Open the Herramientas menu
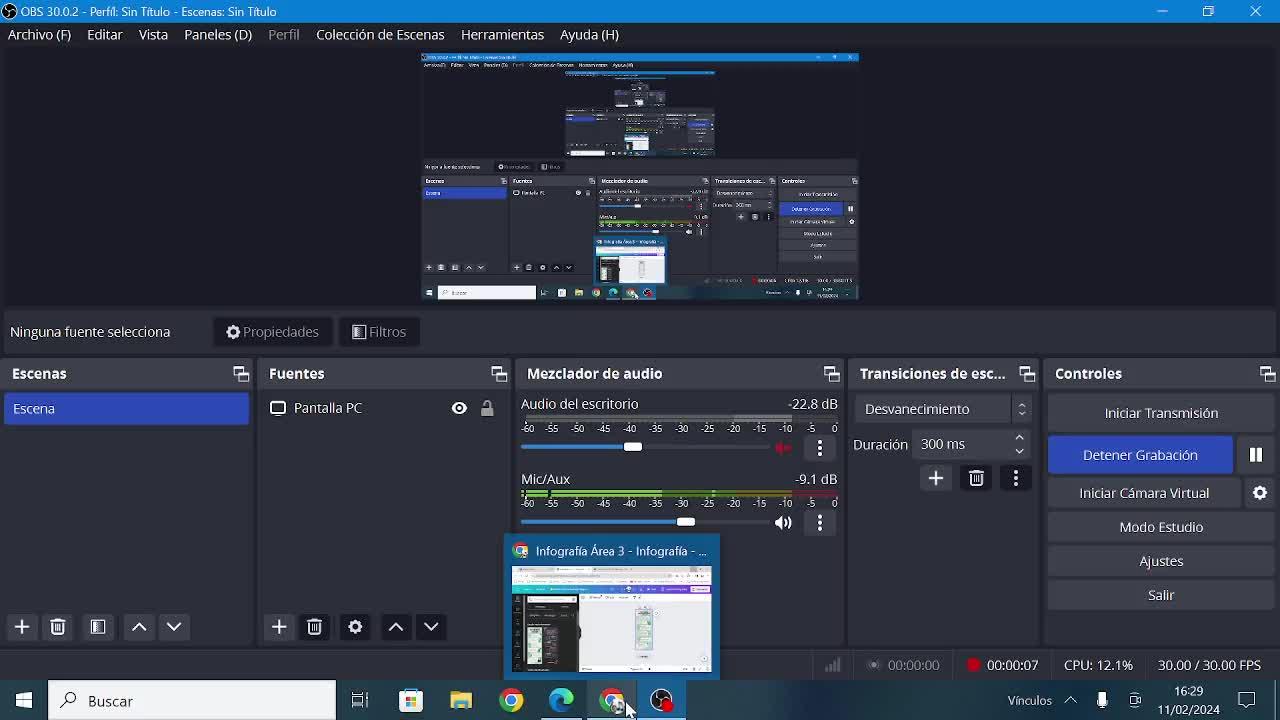 coord(502,35)
